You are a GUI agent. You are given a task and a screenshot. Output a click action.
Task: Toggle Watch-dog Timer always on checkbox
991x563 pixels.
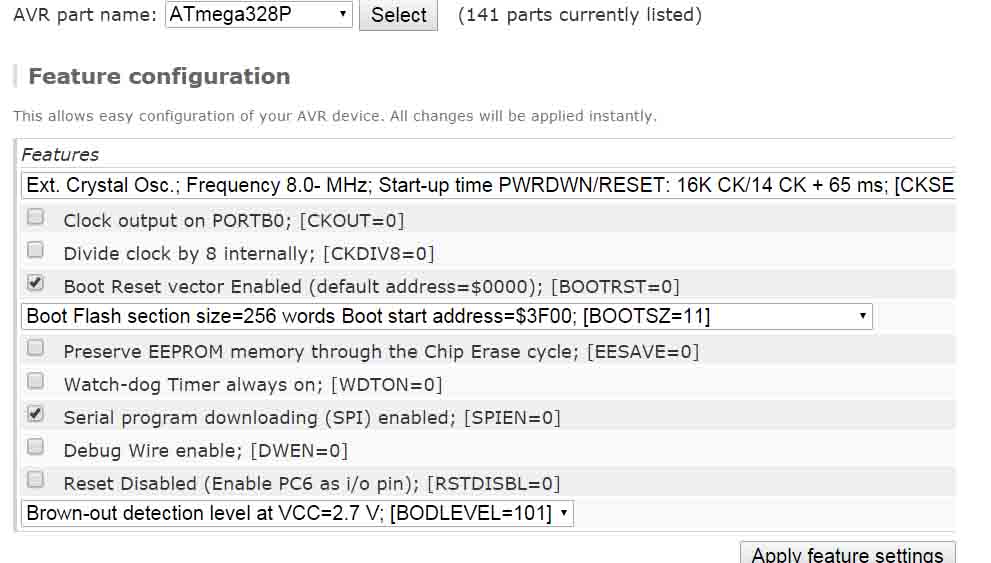pos(36,381)
